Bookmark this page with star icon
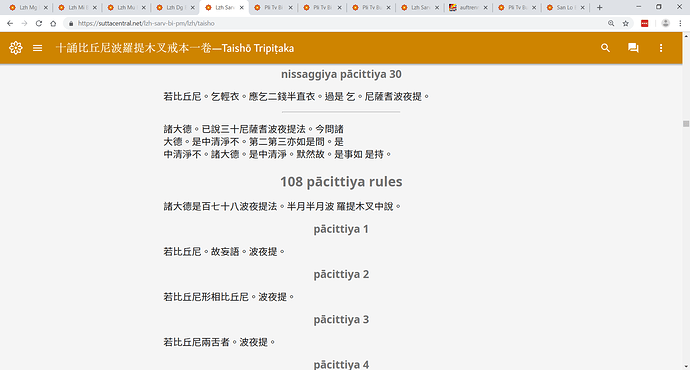The height and width of the screenshot is (370, 690). [625, 23]
